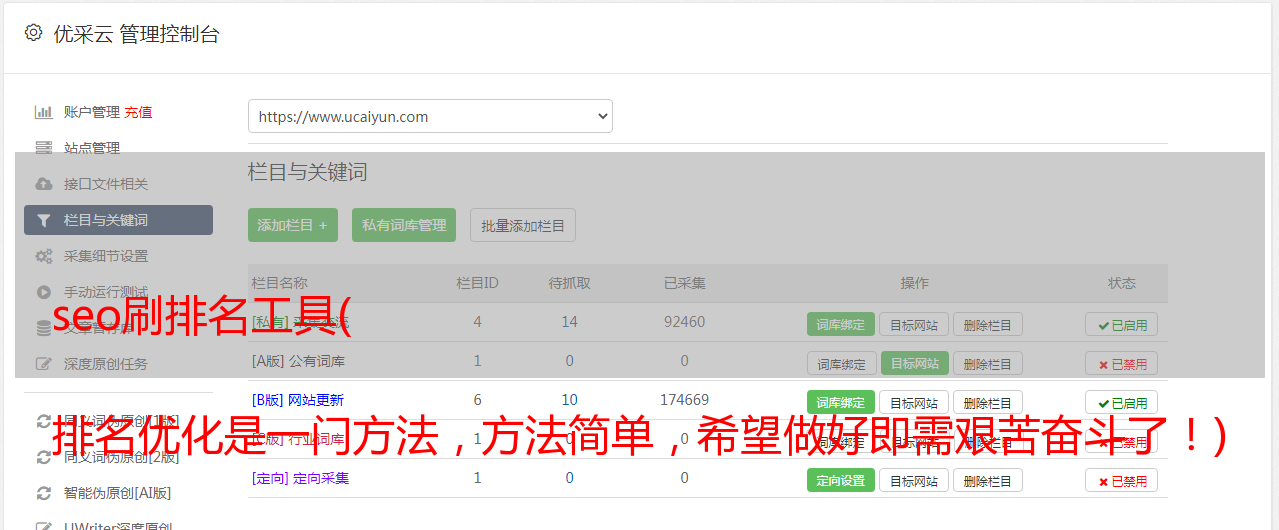Click the filter icon on 栏目与关键词

coord(44,220)
